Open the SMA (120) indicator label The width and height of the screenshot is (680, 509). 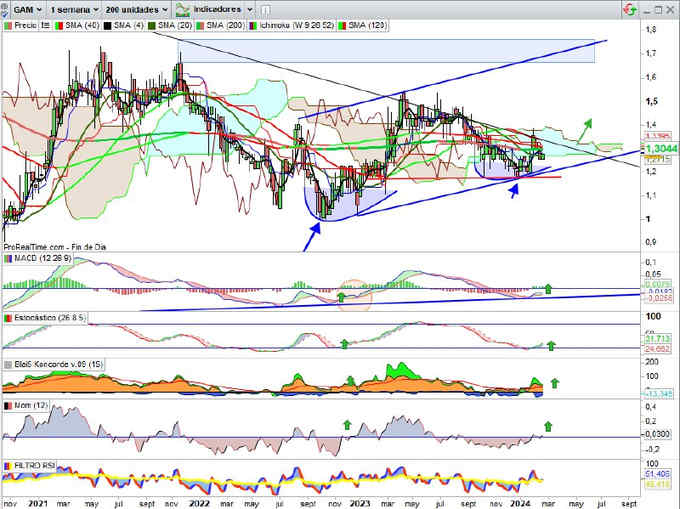click(367, 26)
